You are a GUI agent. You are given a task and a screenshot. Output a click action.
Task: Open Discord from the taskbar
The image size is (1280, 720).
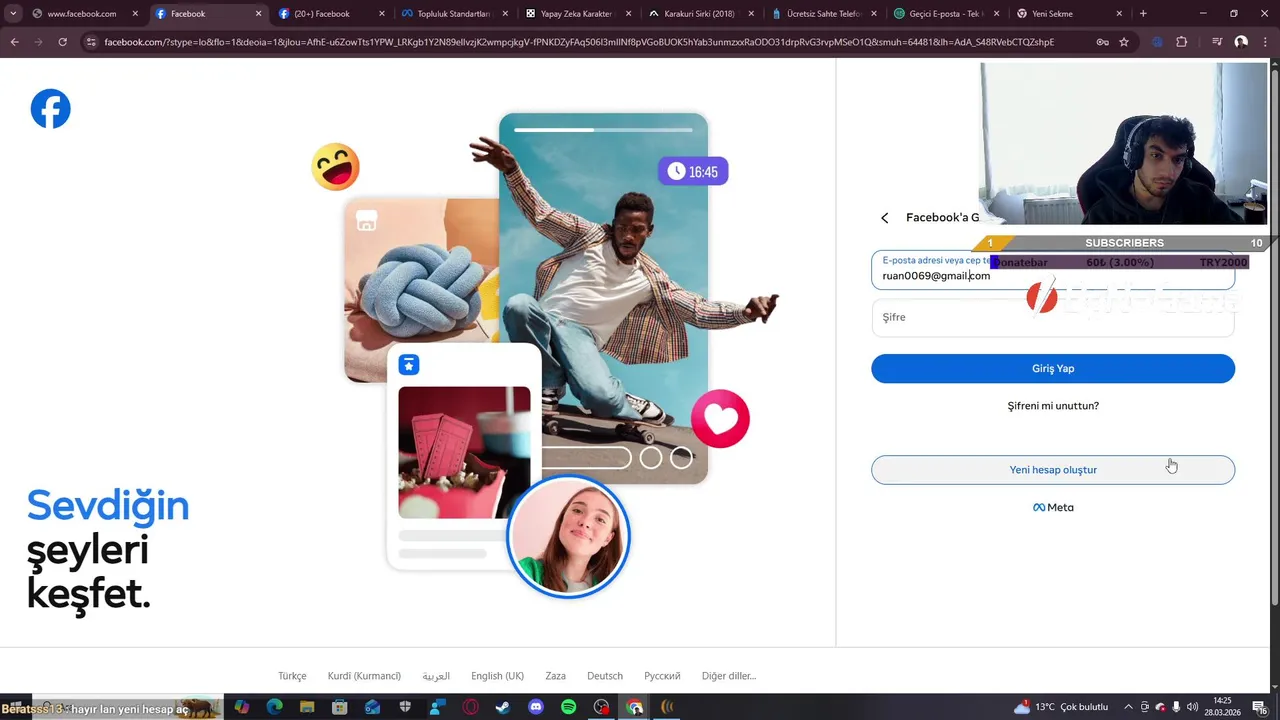point(536,707)
